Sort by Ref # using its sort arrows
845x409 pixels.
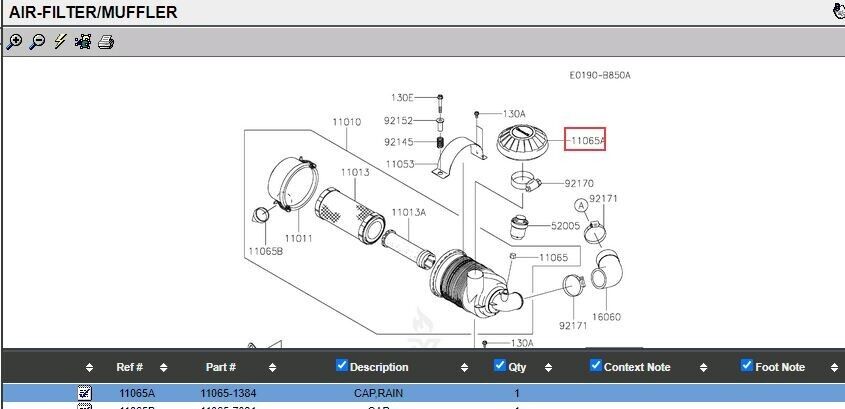click(x=163, y=368)
